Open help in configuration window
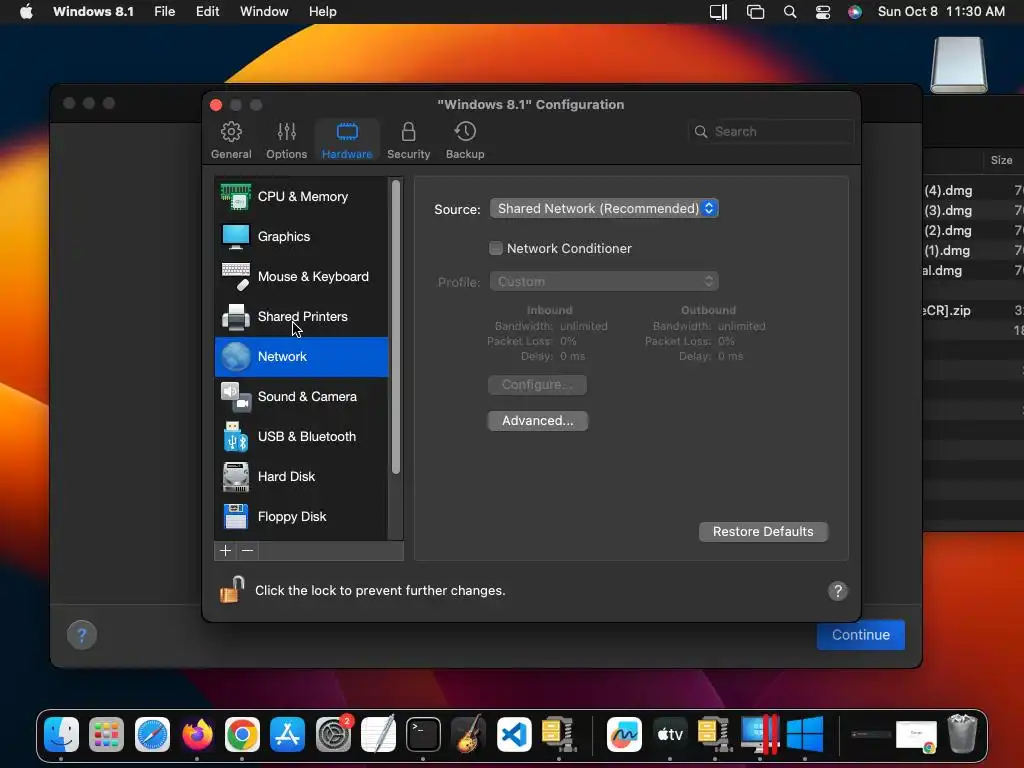The height and width of the screenshot is (768, 1024). (838, 591)
